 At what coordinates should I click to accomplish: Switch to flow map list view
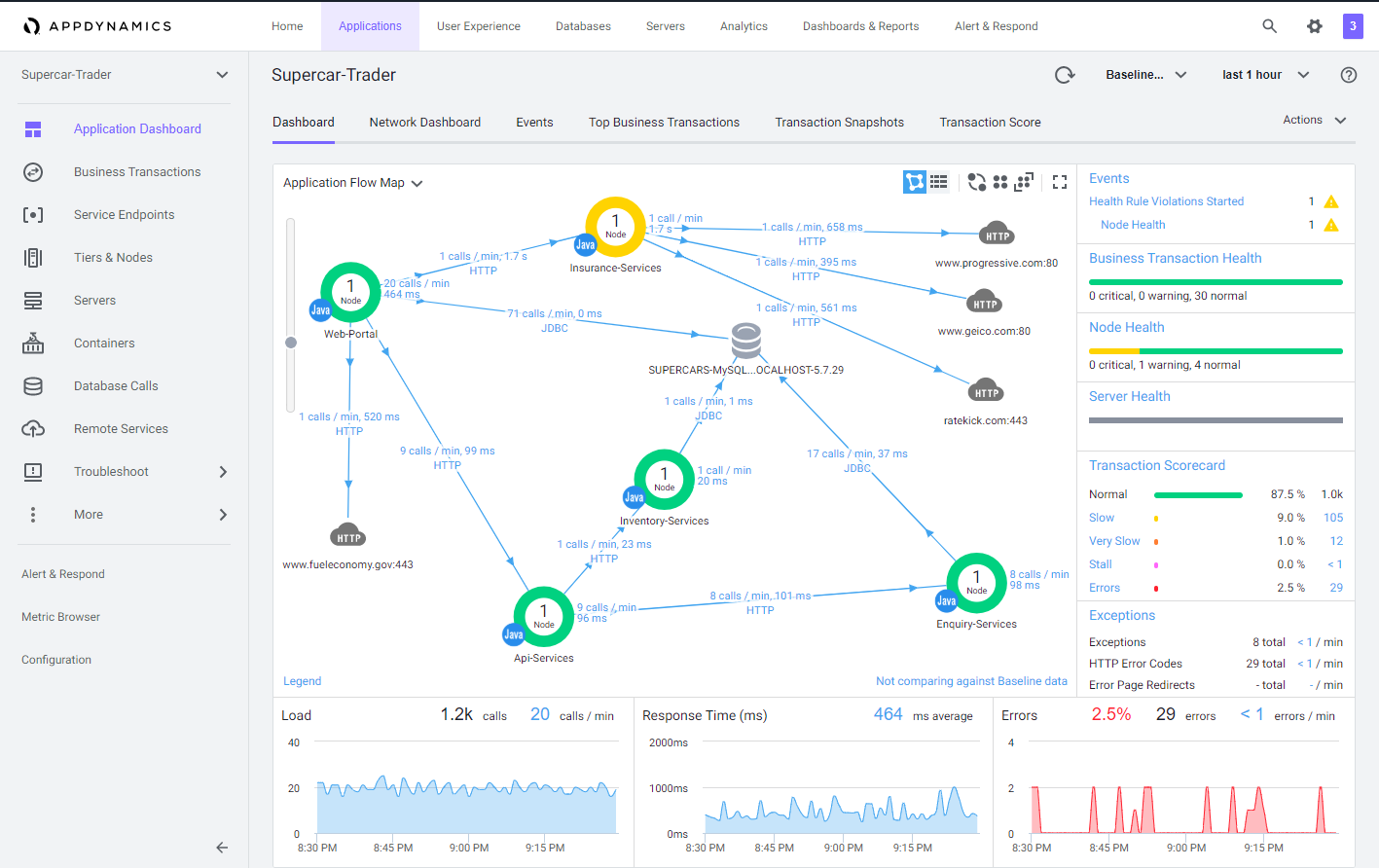(x=938, y=182)
